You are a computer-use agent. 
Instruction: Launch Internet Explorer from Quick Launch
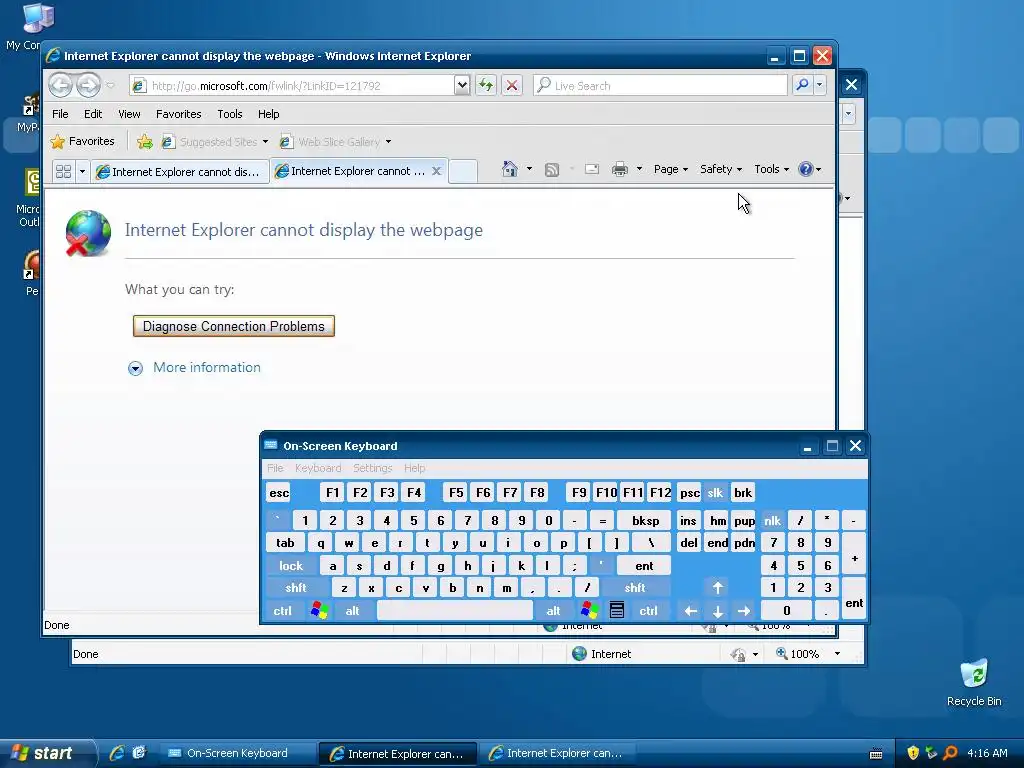tap(117, 753)
